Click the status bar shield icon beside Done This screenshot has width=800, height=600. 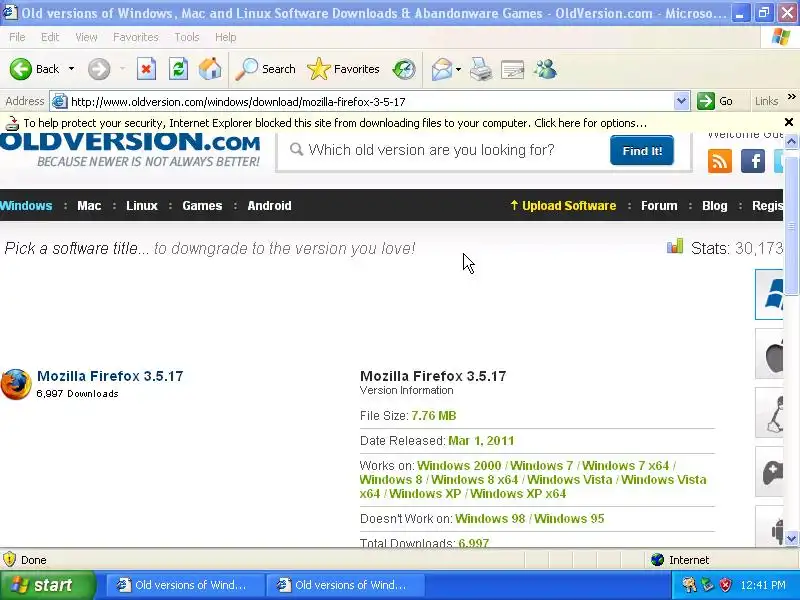[x=9, y=559]
